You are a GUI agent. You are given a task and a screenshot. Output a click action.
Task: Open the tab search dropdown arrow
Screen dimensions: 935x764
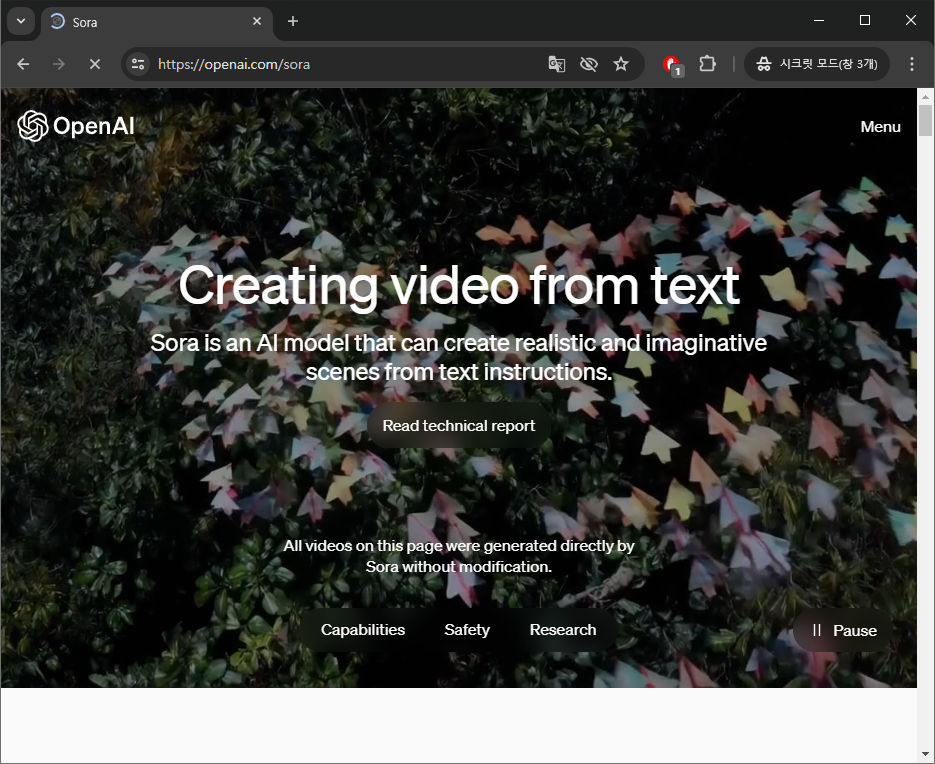tap(21, 21)
